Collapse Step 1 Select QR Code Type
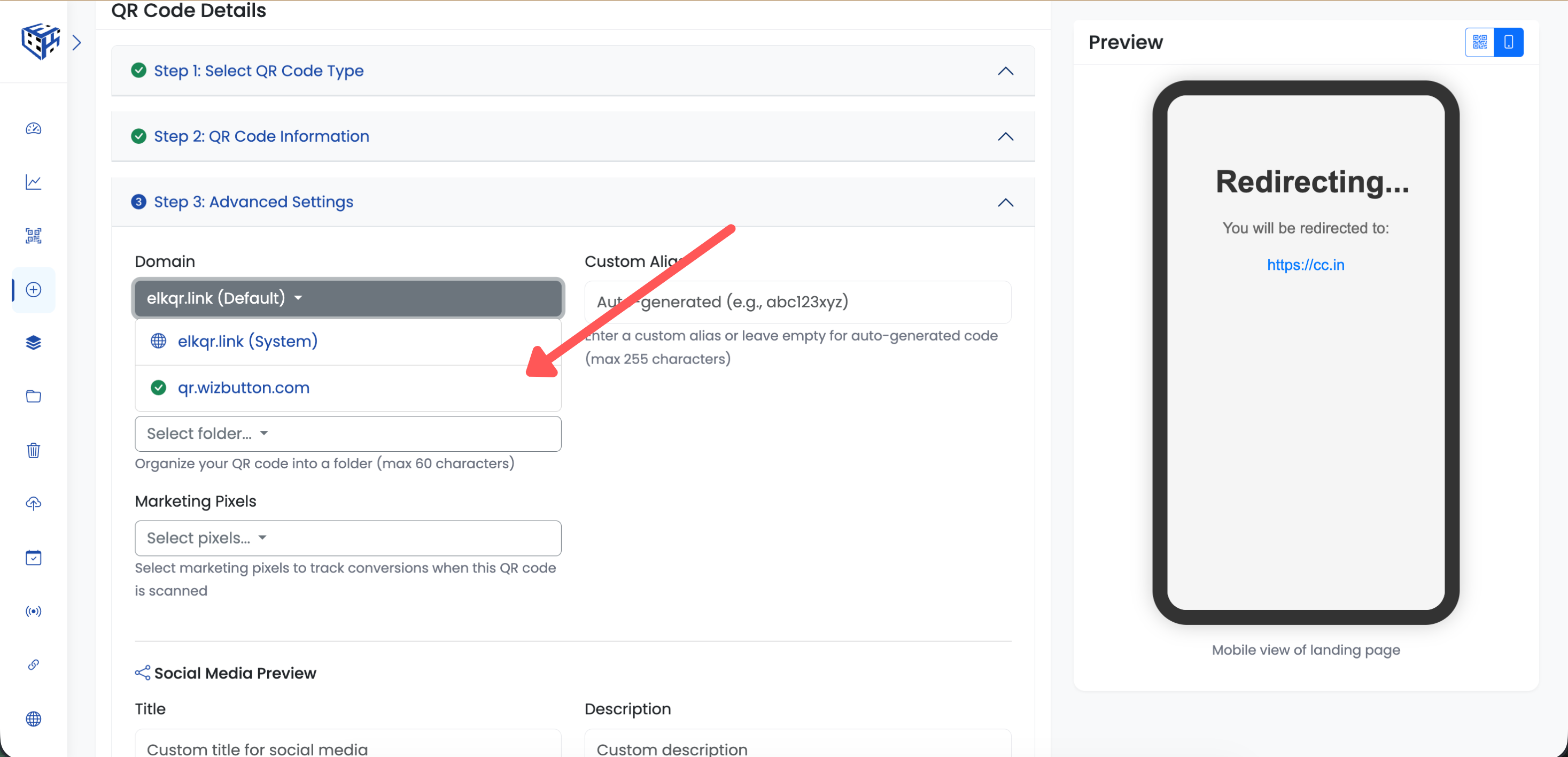 [1005, 71]
